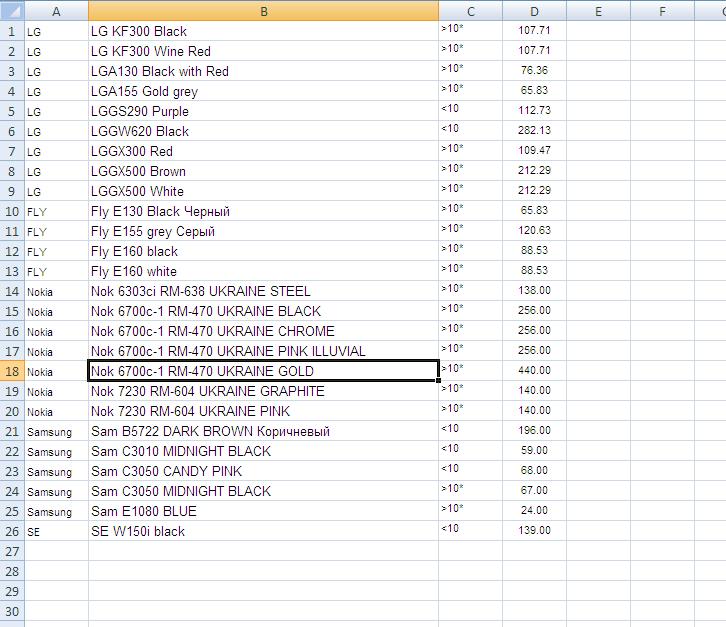
Task: Click price cell 120.63
Action: tap(534, 231)
